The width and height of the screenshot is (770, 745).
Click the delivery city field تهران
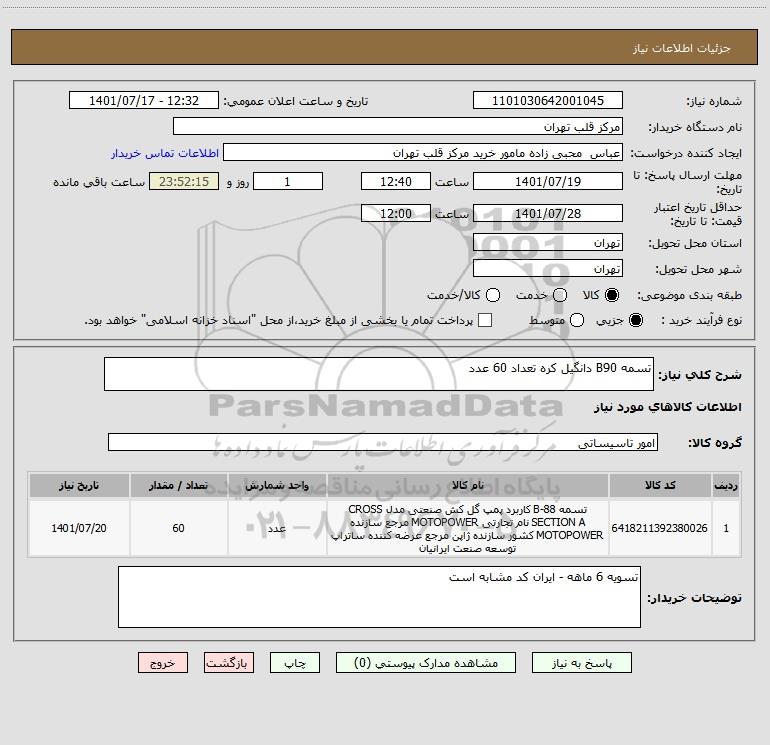tap(548, 268)
